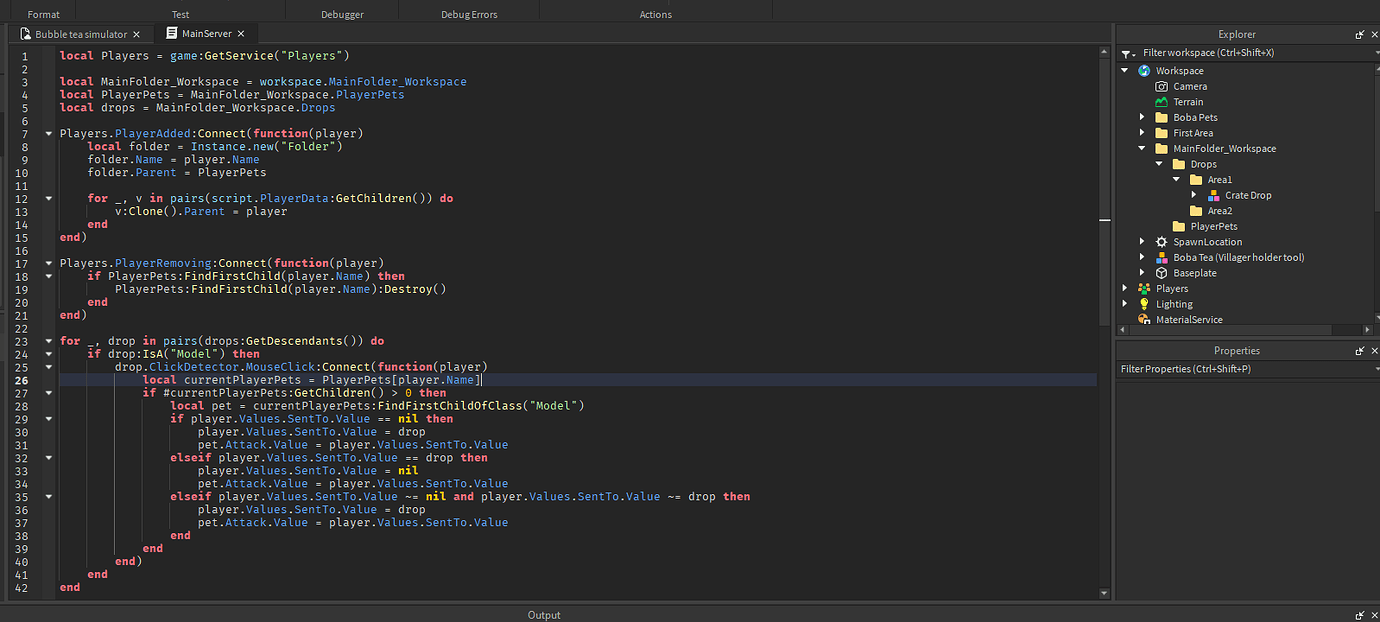
Task: Close the MainServer script tab
Action: 241,34
